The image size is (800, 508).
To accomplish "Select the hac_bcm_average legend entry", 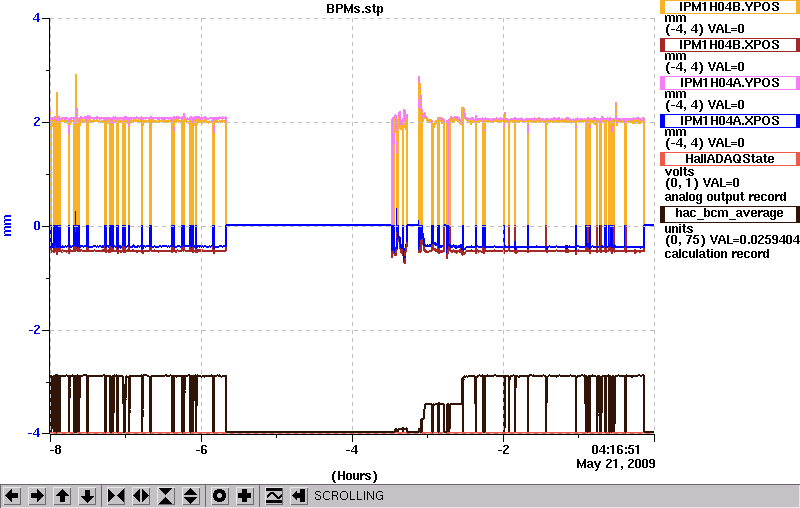I will click(730, 214).
